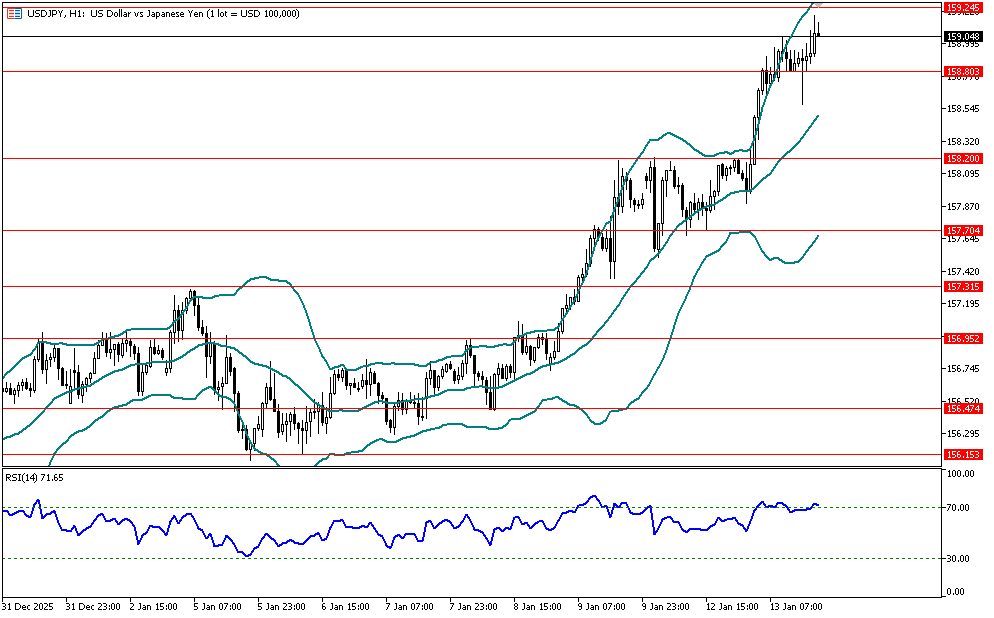This screenshot has height=618, width=994.
Task: Click the 158.545 price scale value
Action: click(x=960, y=109)
